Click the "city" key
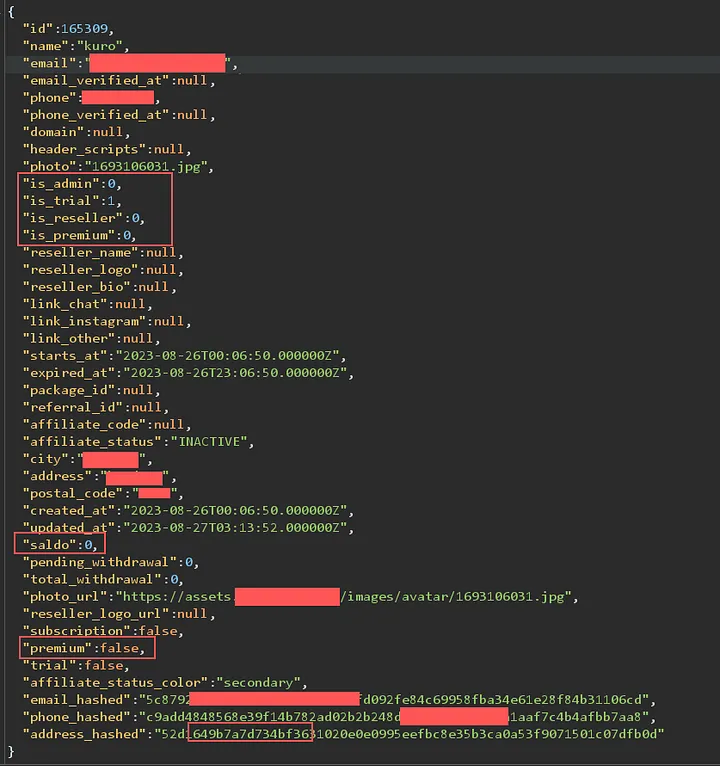 tap(45, 459)
